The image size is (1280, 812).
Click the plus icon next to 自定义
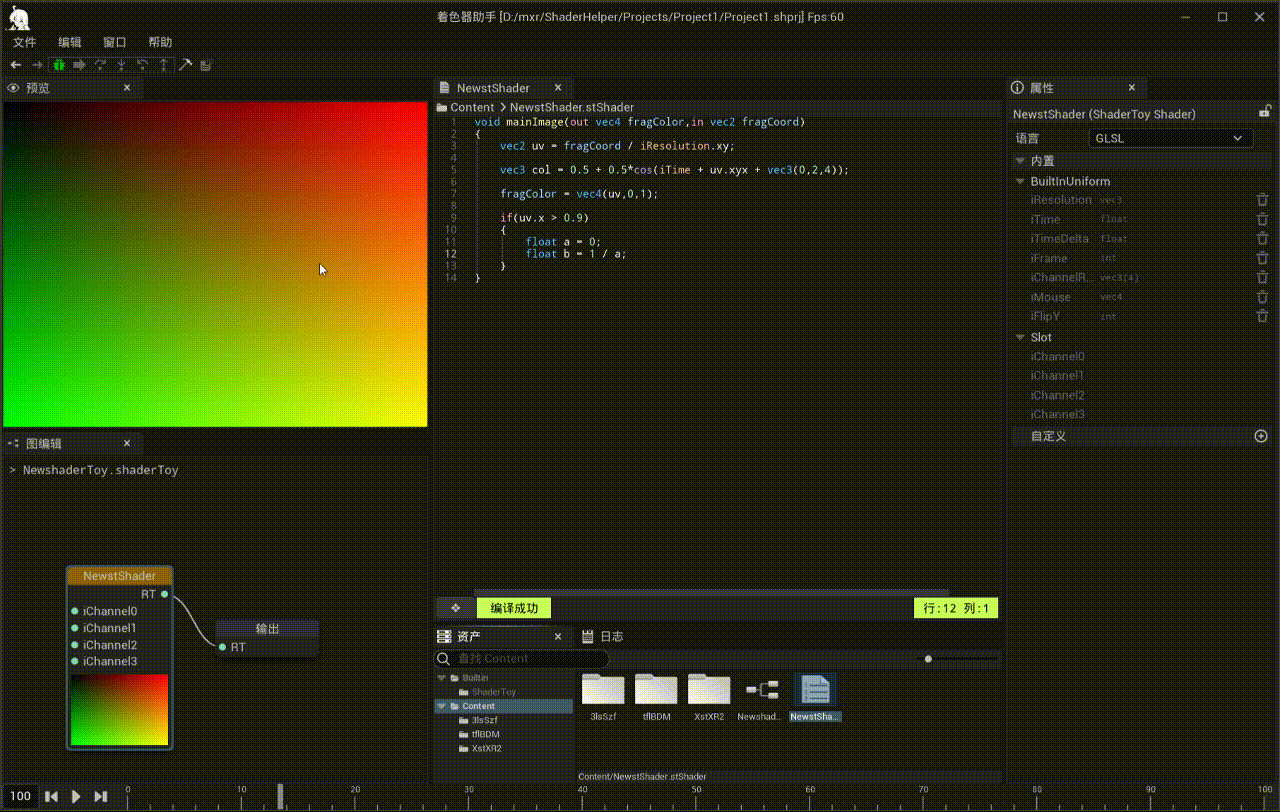(x=1261, y=436)
